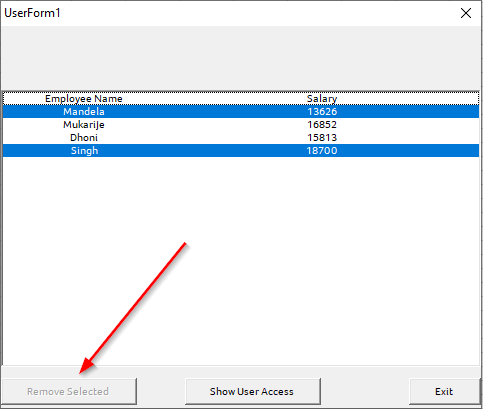Click the Salary column header
This screenshot has height=409, width=483.
tap(322, 99)
